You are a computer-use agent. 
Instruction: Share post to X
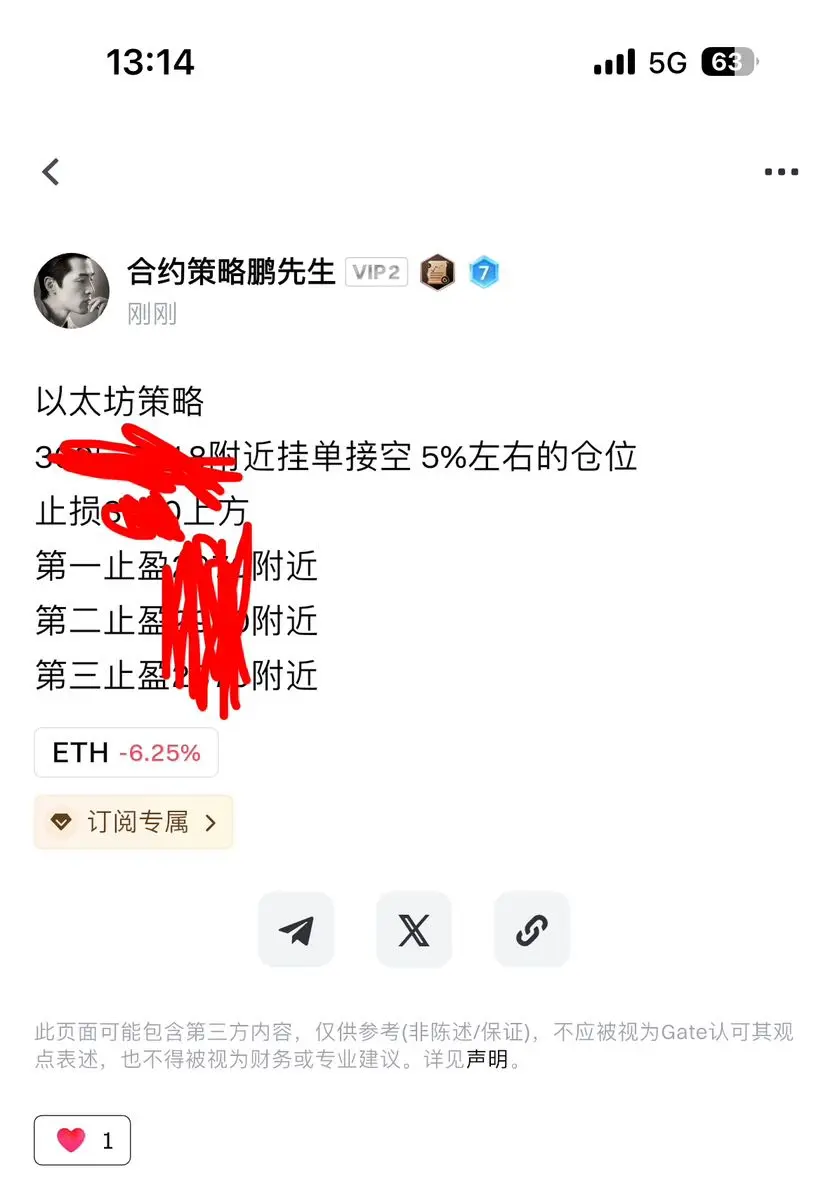[x=414, y=930]
